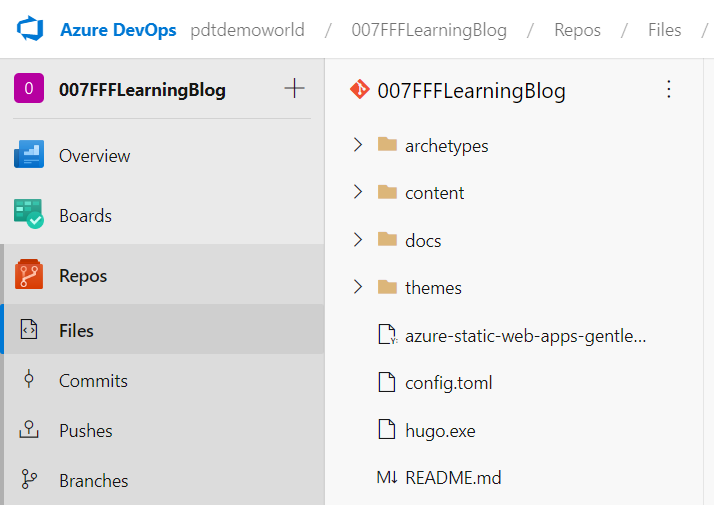Open config.toml file

(448, 383)
